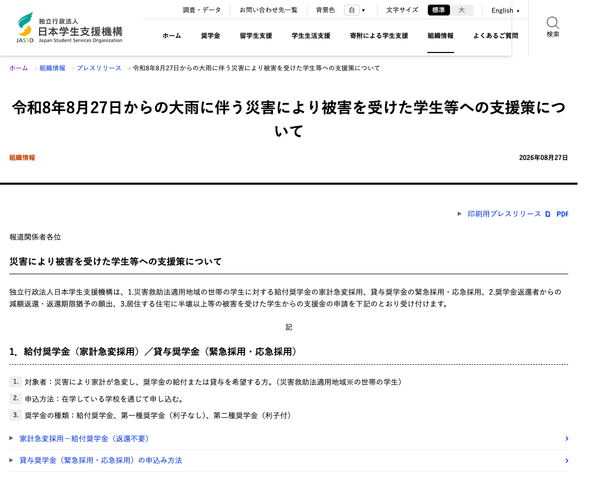This screenshot has width=596, height=480.
Task: Open 寄附による学生支援 navigation menu
Action: pyautogui.click(x=379, y=36)
